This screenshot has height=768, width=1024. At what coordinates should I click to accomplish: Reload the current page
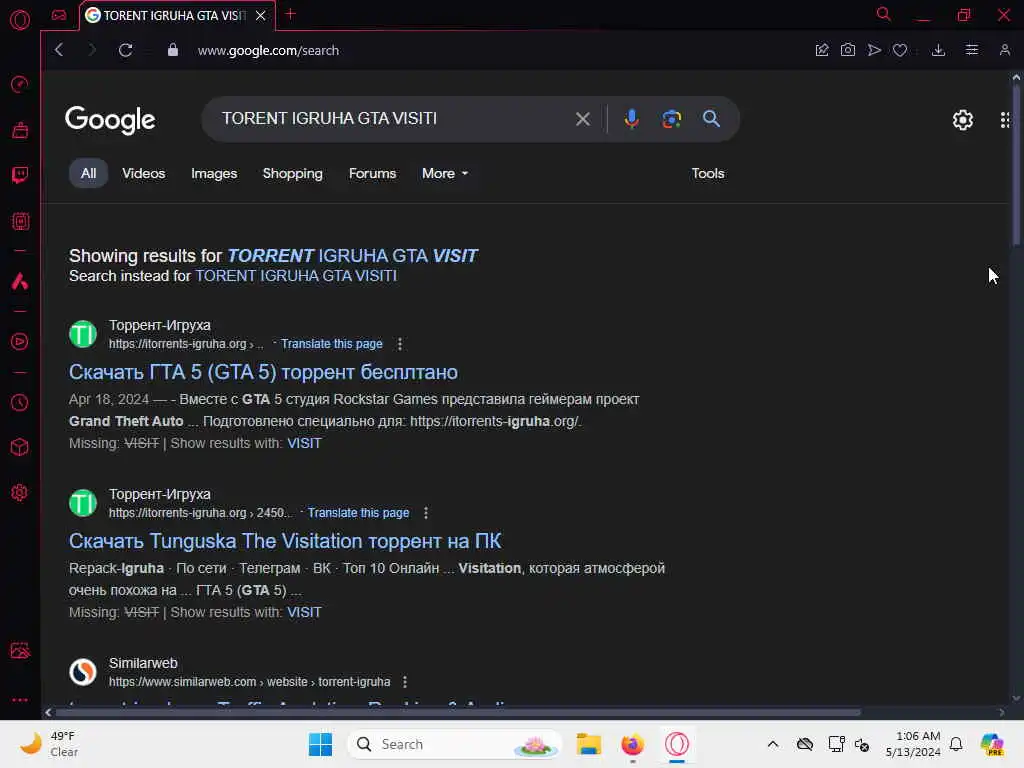point(125,50)
